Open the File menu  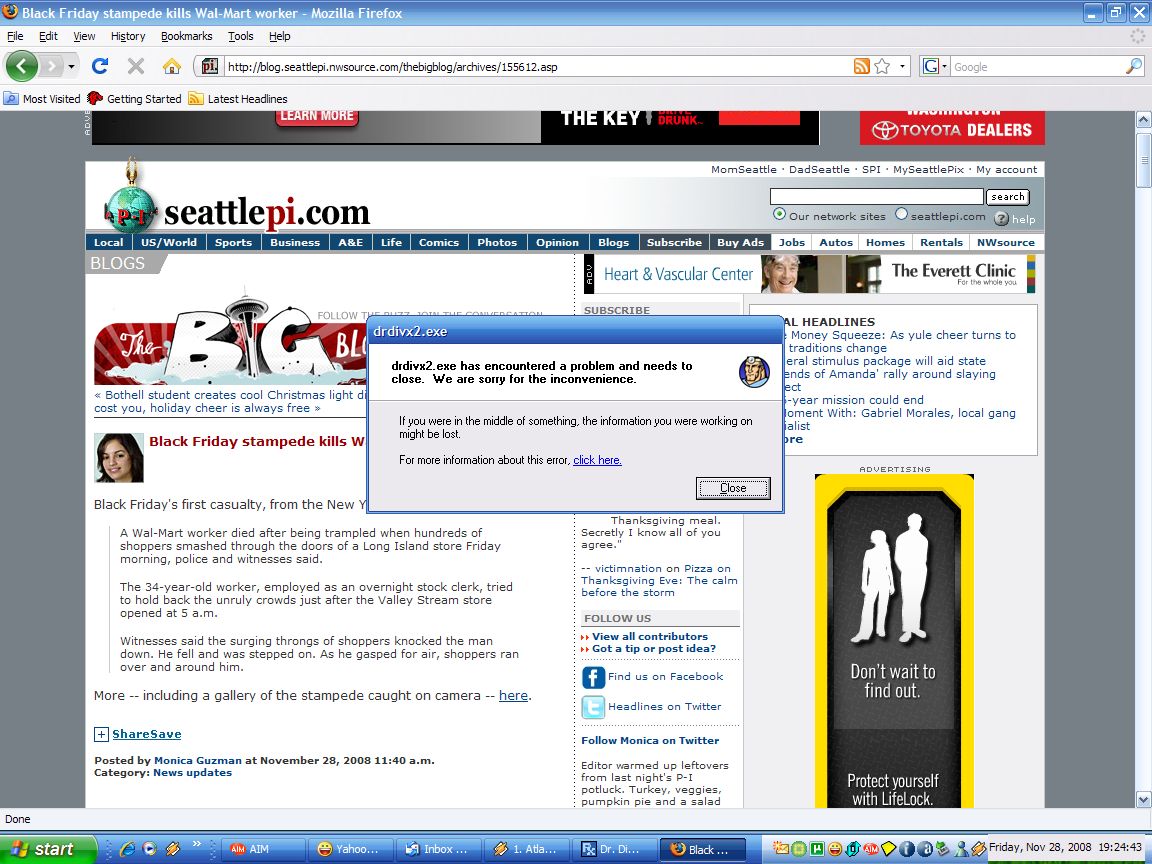tap(15, 36)
